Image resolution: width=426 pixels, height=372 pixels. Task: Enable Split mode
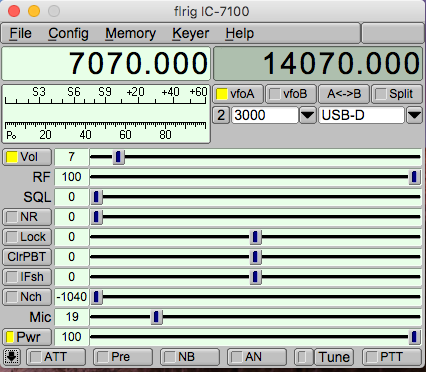(x=397, y=94)
